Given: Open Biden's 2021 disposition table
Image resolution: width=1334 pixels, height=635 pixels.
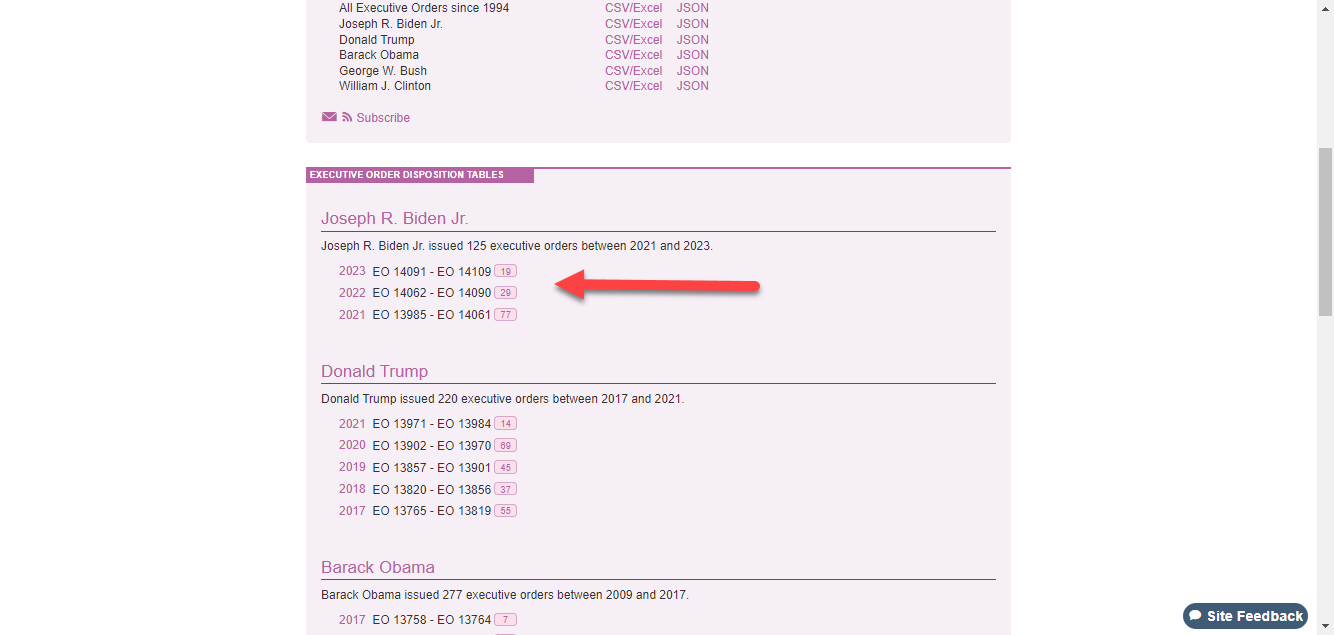Looking at the screenshot, I should [352, 315].
